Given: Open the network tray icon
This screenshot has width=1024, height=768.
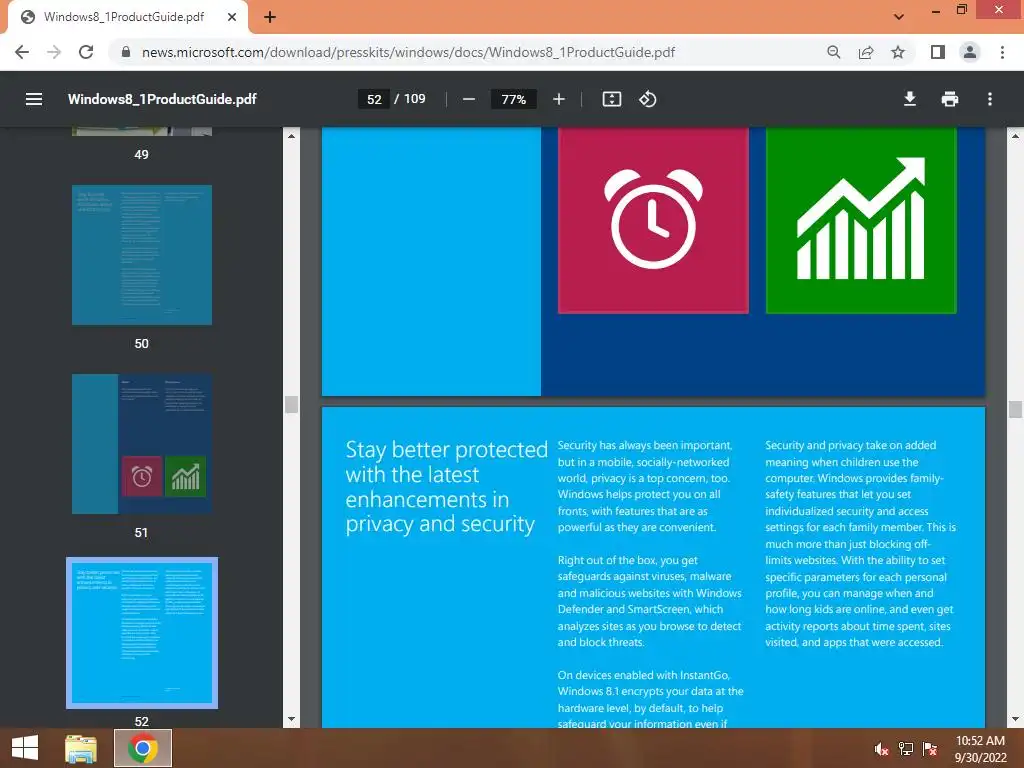Looking at the screenshot, I should (906, 749).
